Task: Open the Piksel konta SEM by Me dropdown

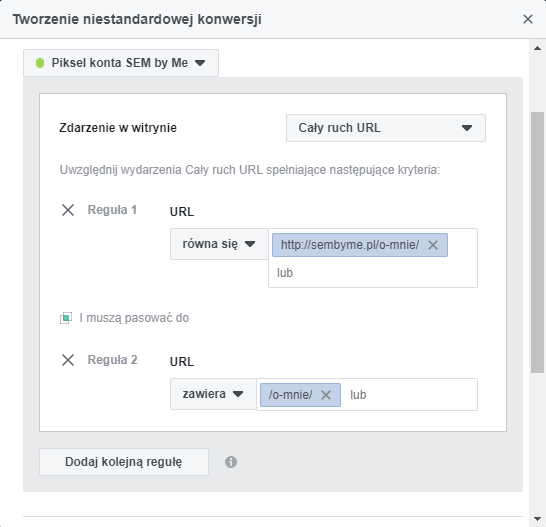Action: coord(121,63)
